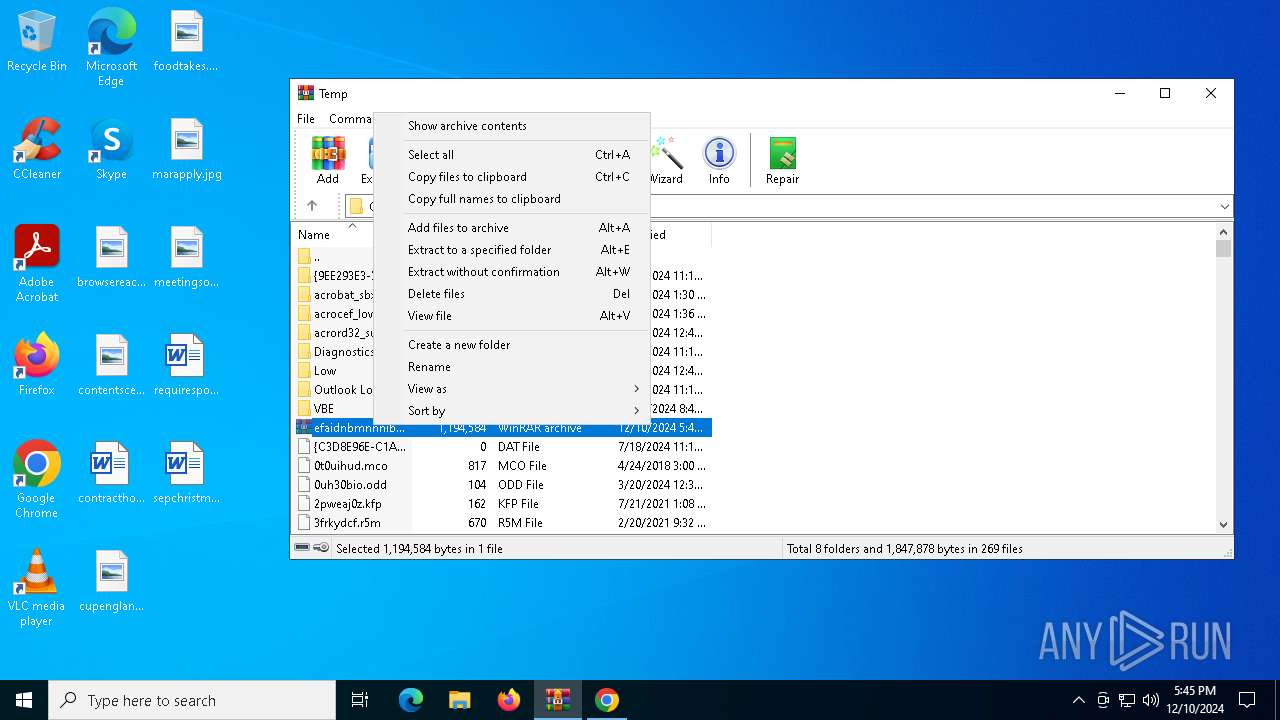Select the foodtakes image file on desktop
This screenshot has height=720, width=1280.
187,42
